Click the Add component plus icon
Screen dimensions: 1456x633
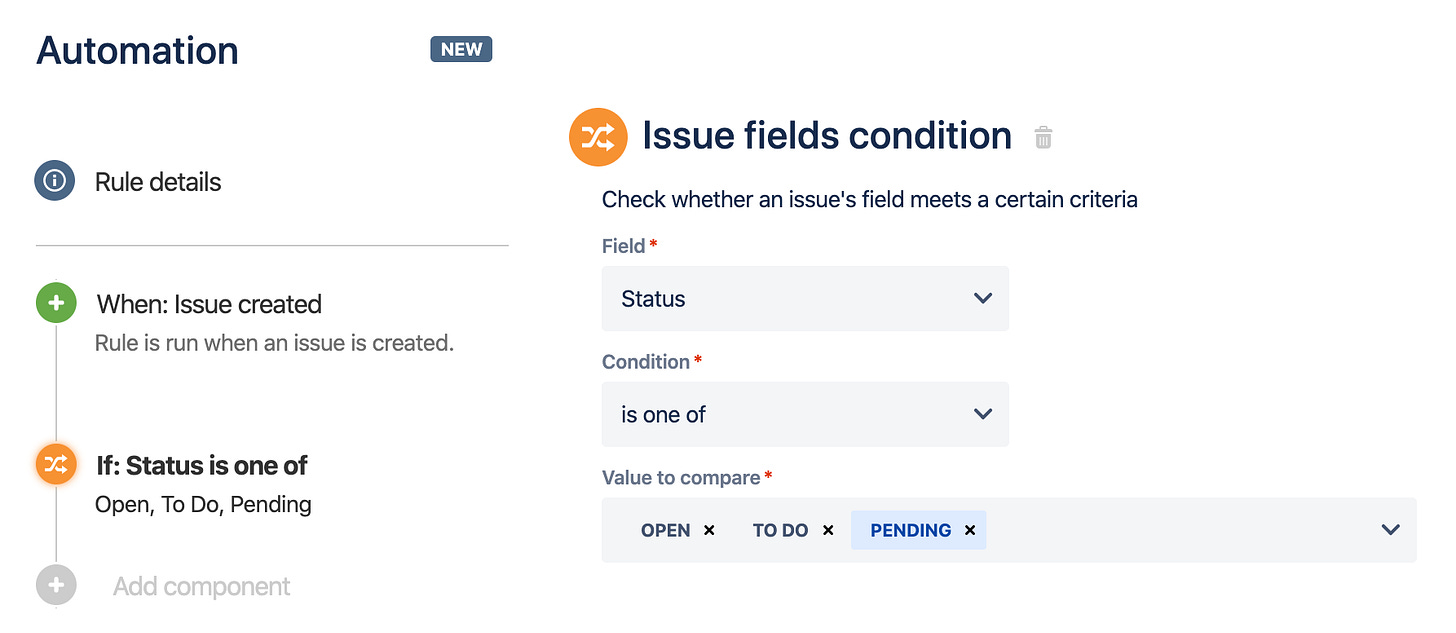(56, 584)
